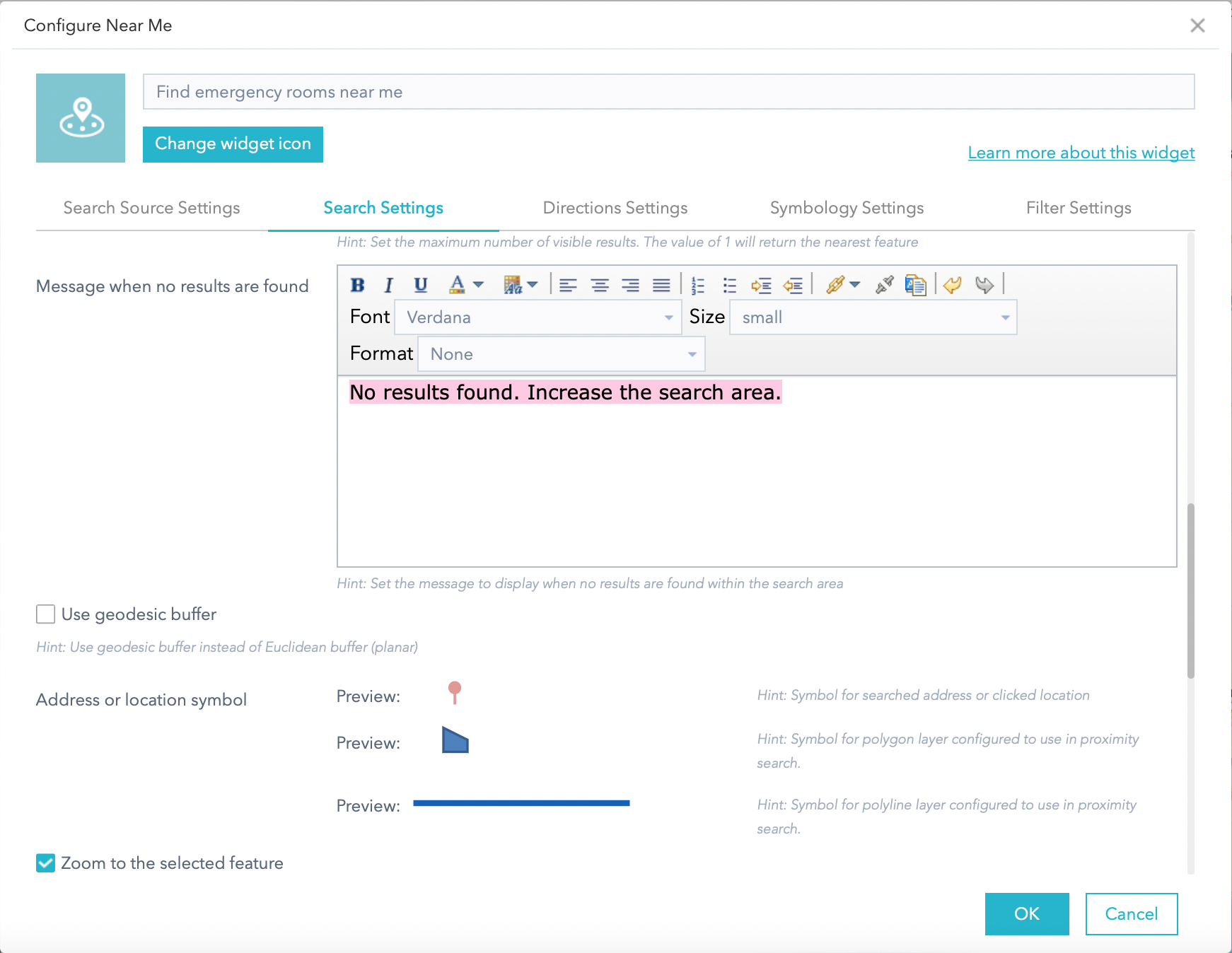Increase text indent
The image size is (1232, 953).
[761, 285]
